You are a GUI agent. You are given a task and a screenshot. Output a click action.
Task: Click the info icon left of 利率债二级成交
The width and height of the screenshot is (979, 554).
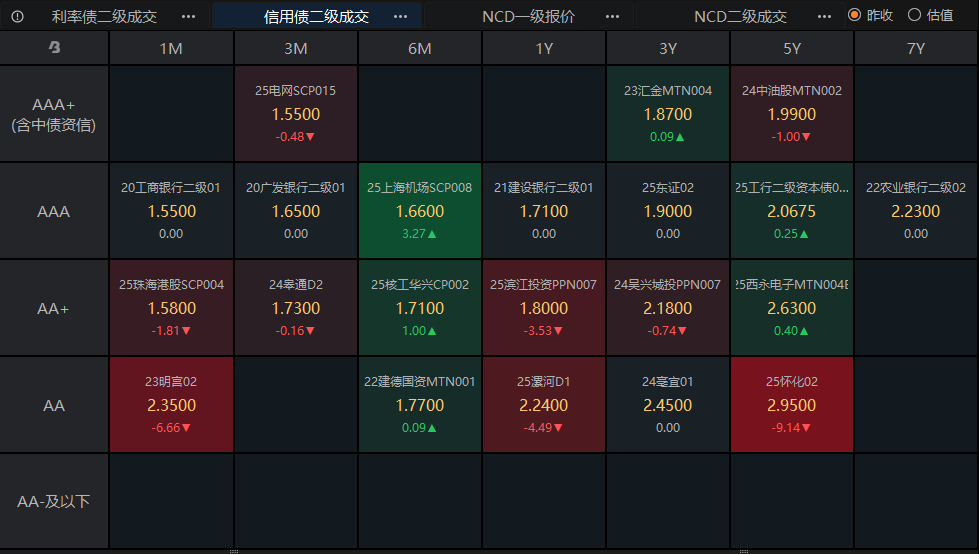(x=17, y=16)
